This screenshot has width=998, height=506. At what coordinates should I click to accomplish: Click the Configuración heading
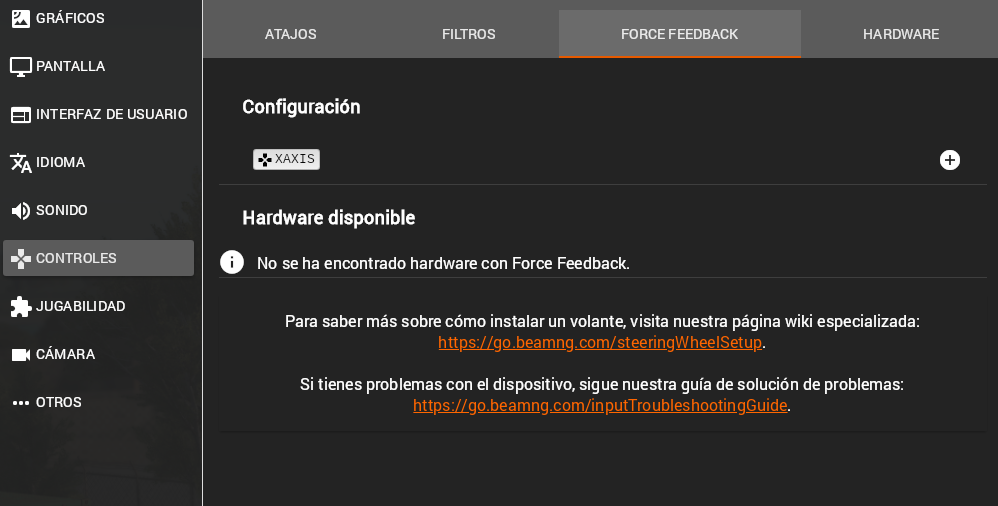301,107
